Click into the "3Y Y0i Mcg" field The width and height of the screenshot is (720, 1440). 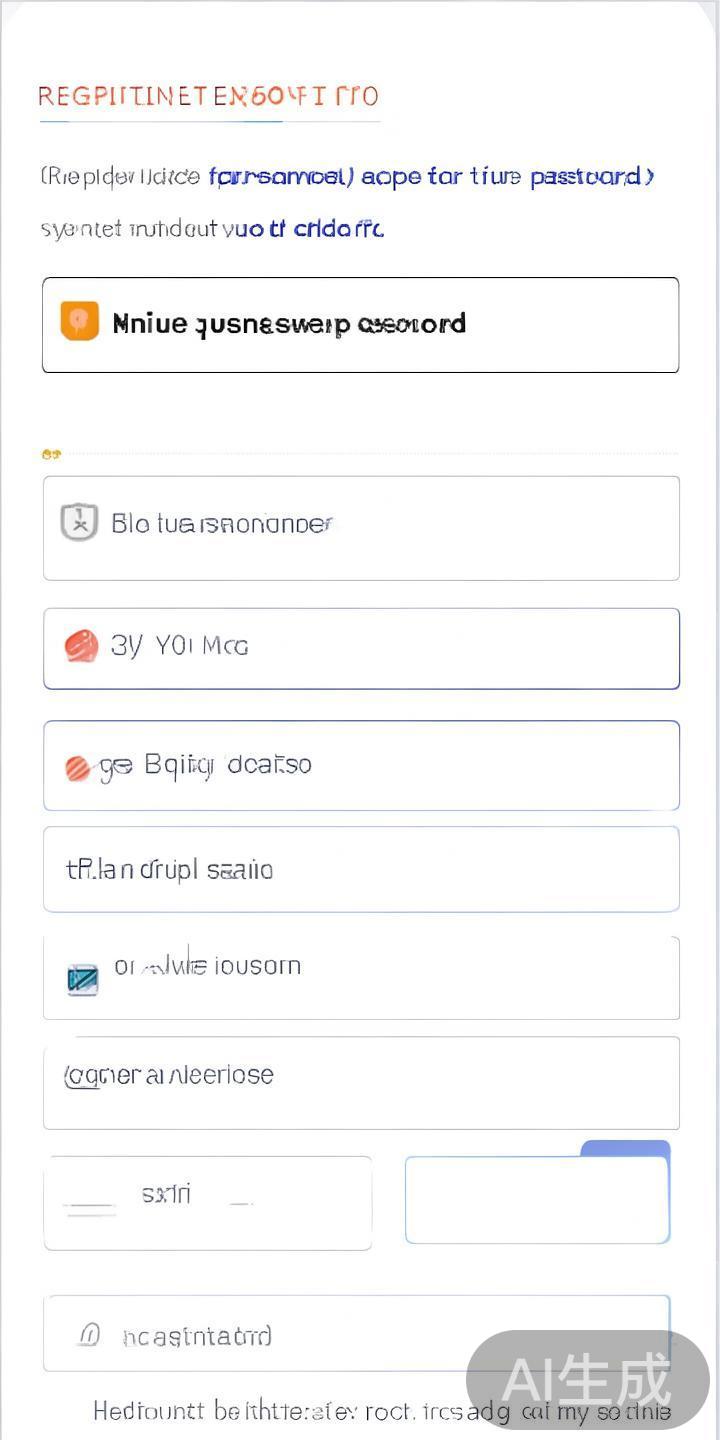(x=400, y=648)
